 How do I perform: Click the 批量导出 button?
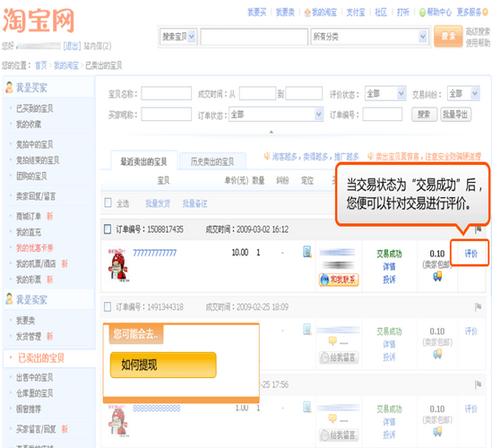point(455,114)
